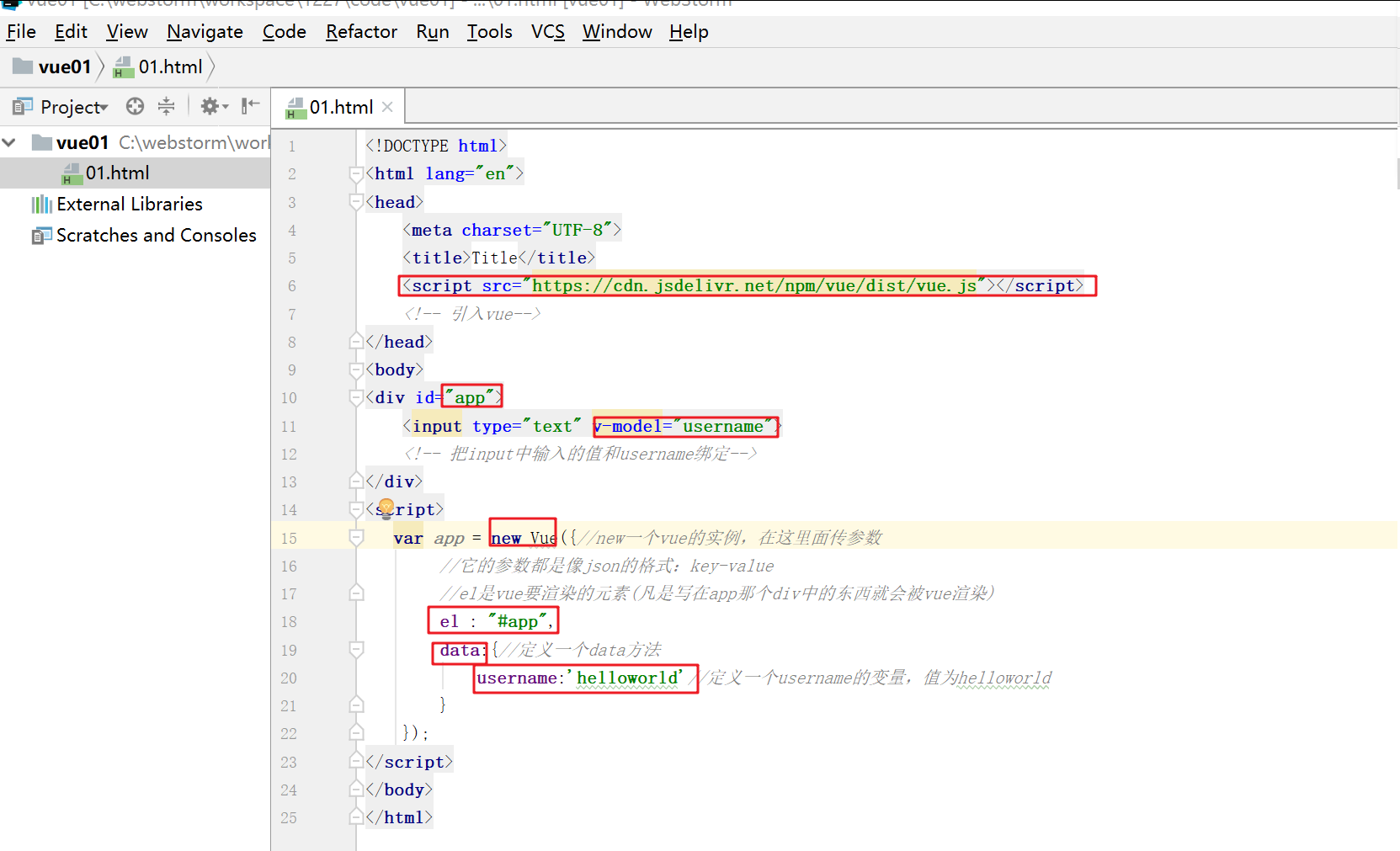This screenshot has width=1400, height=851.
Task: Click the fold end marker on line 13
Action: click(x=356, y=481)
